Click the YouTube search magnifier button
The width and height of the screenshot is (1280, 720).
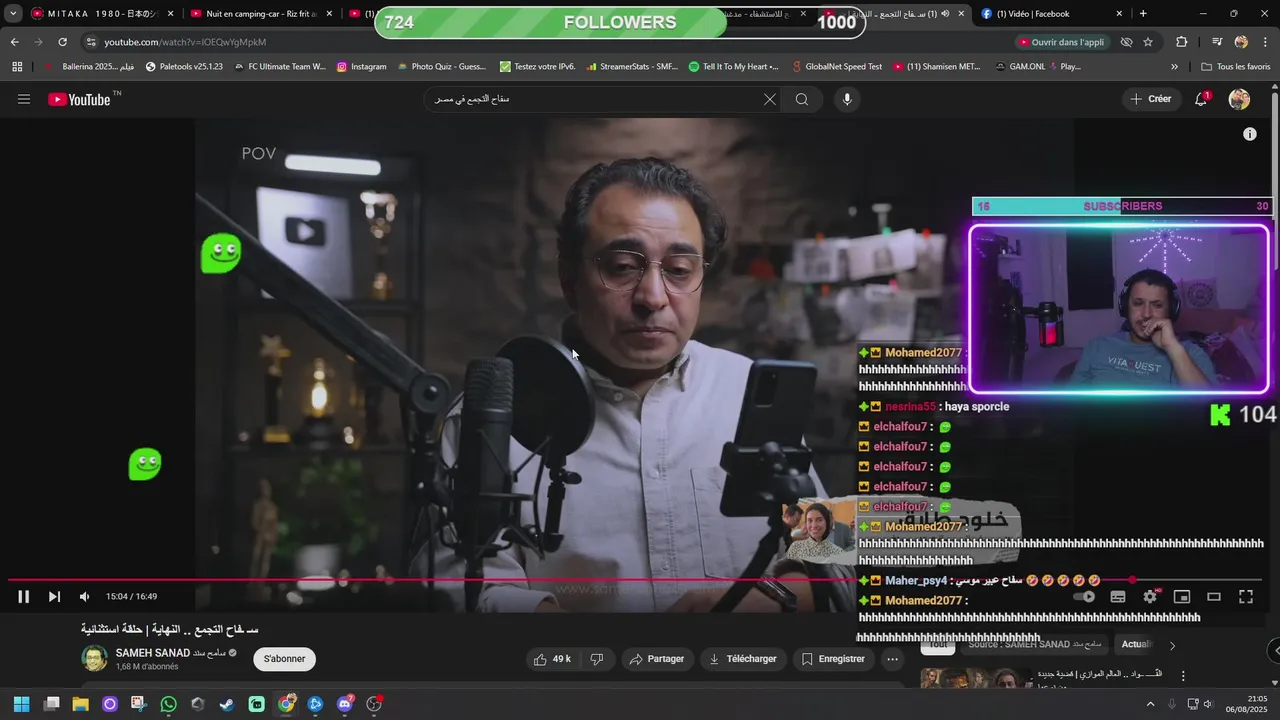(802, 99)
